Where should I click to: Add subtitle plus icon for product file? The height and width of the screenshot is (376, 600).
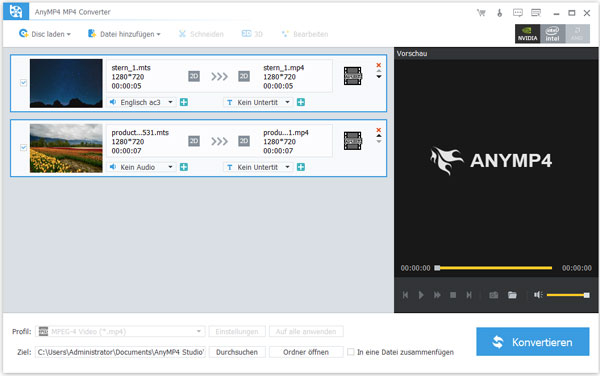(301, 167)
